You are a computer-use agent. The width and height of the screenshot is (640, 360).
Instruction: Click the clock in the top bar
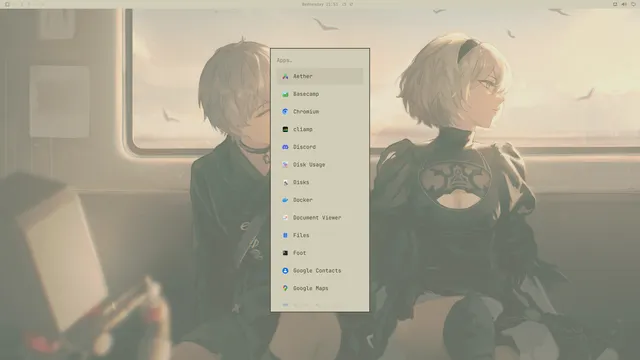coord(320,4)
